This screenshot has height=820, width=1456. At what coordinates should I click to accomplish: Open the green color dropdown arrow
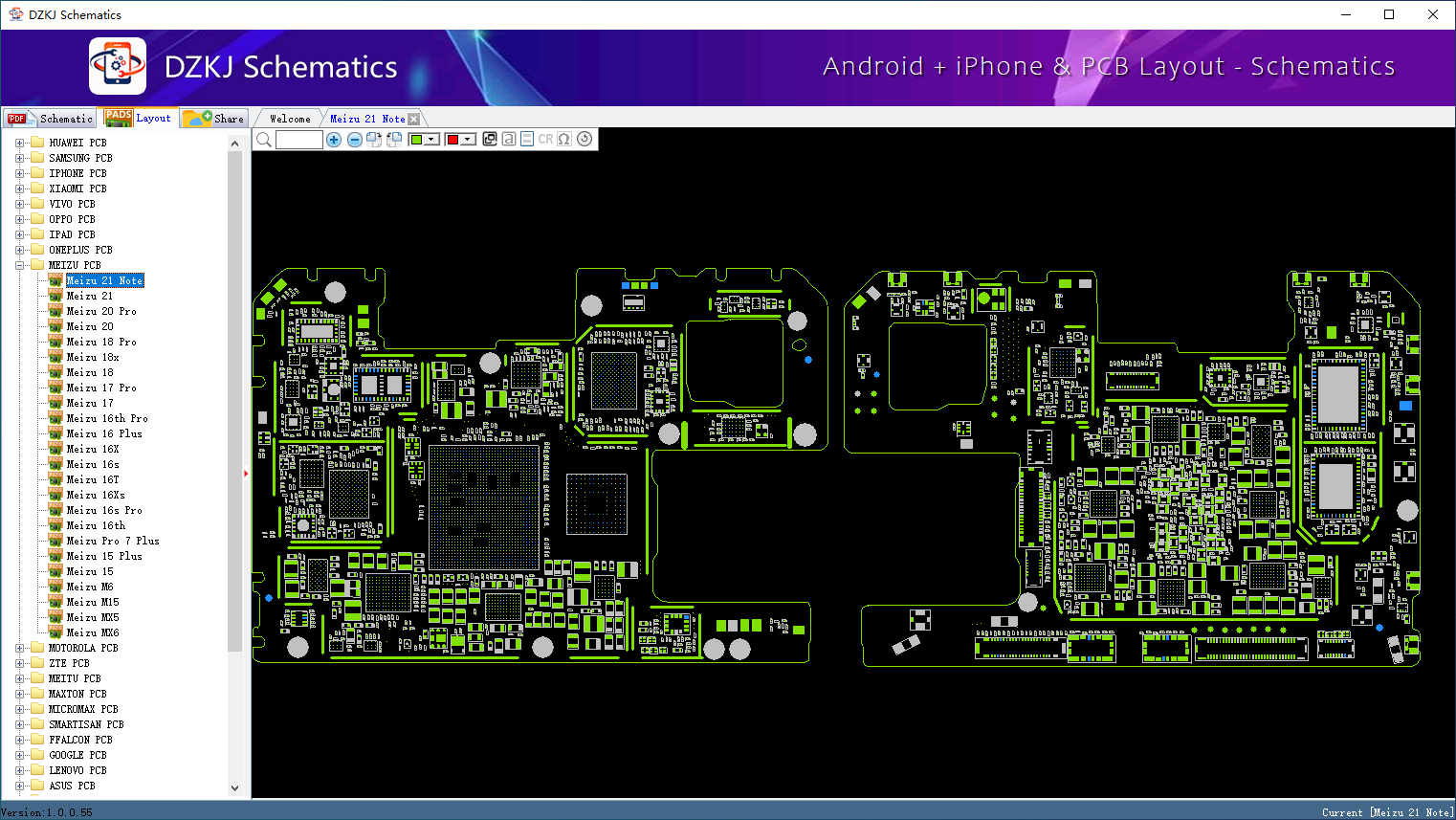click(x=431, y=140)
